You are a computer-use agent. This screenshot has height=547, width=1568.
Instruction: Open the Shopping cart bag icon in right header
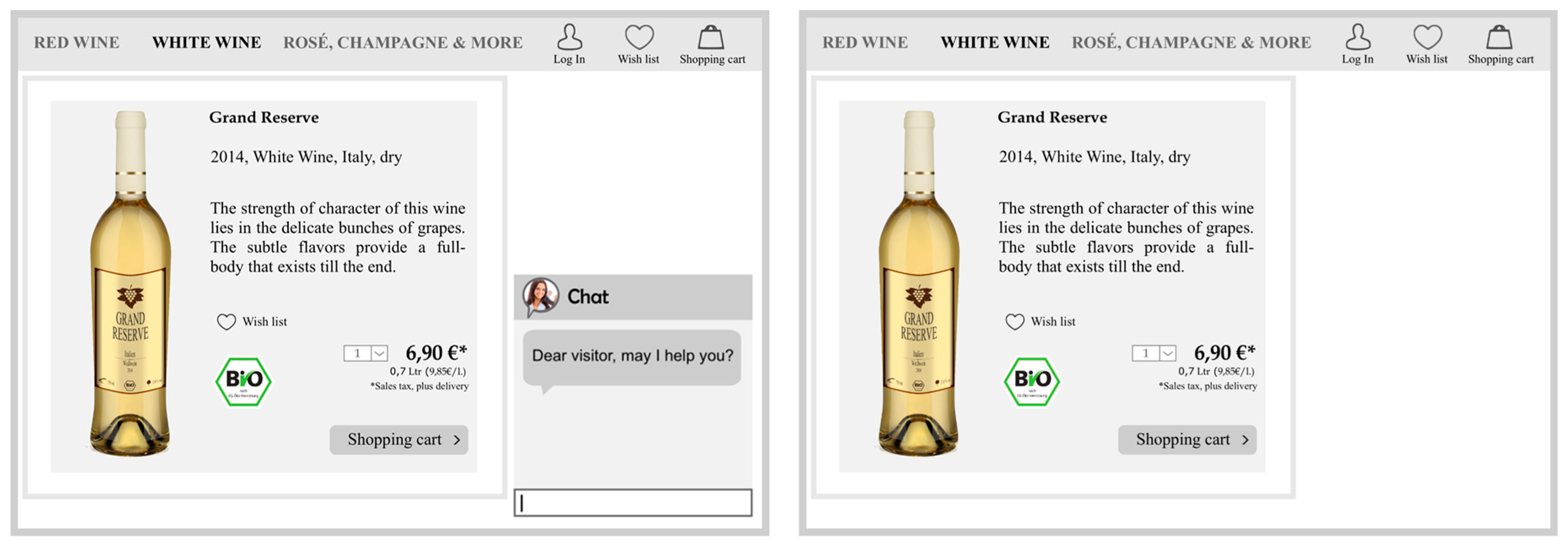point(1499,37)
